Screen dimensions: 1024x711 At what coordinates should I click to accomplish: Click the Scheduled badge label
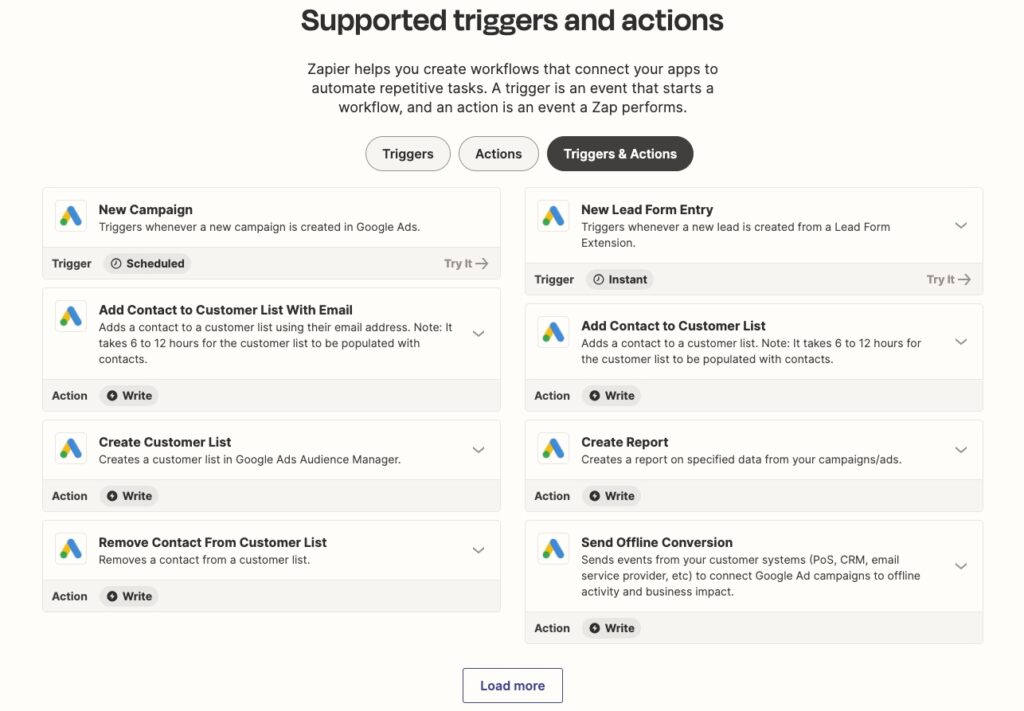point(155,264)
